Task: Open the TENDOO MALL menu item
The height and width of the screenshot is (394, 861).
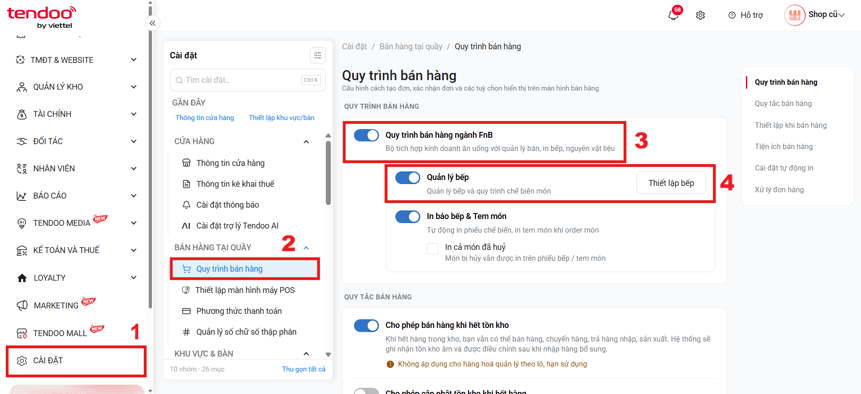Action: [60, 333]
